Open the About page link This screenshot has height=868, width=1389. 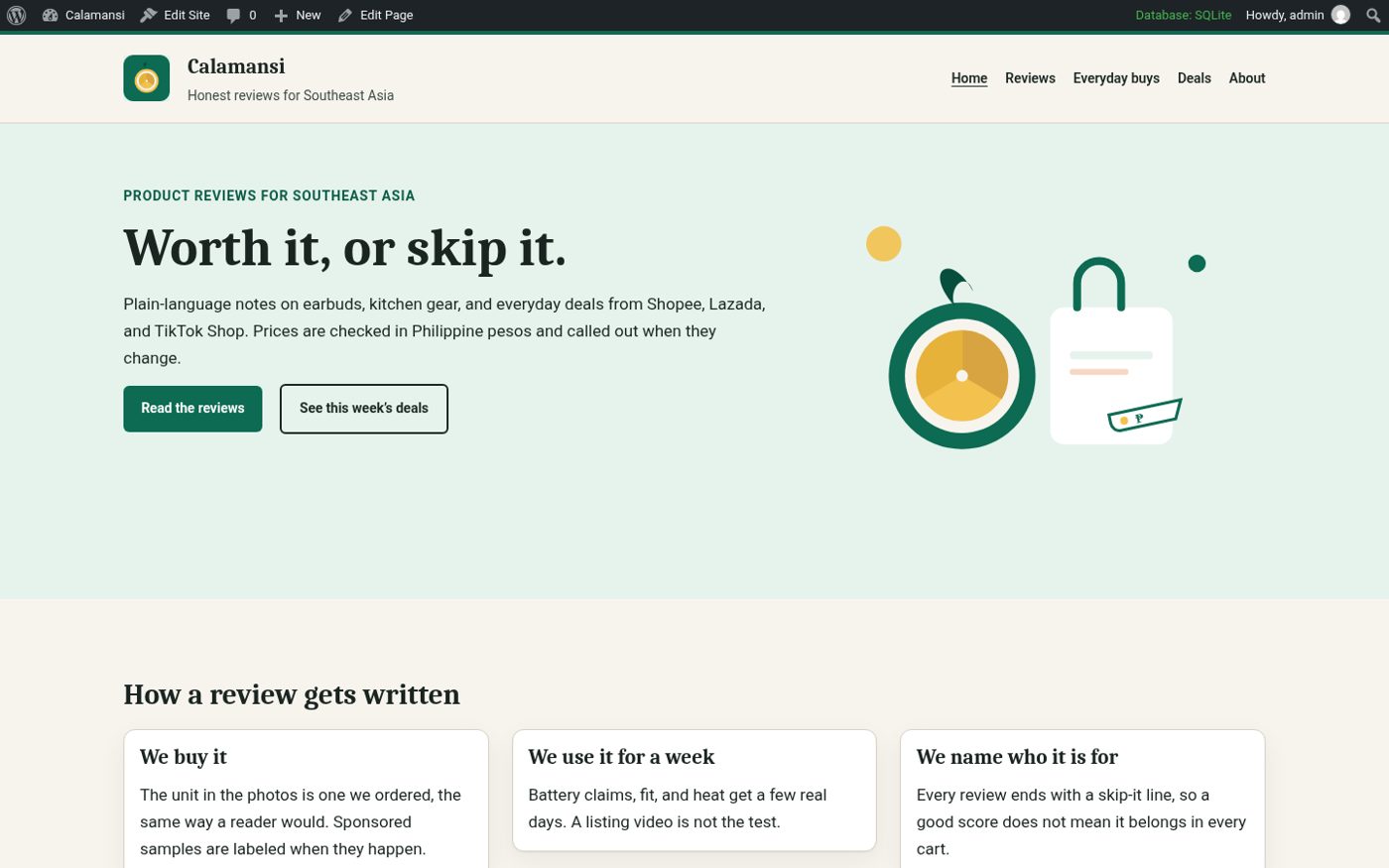[x=1247, y=78]
